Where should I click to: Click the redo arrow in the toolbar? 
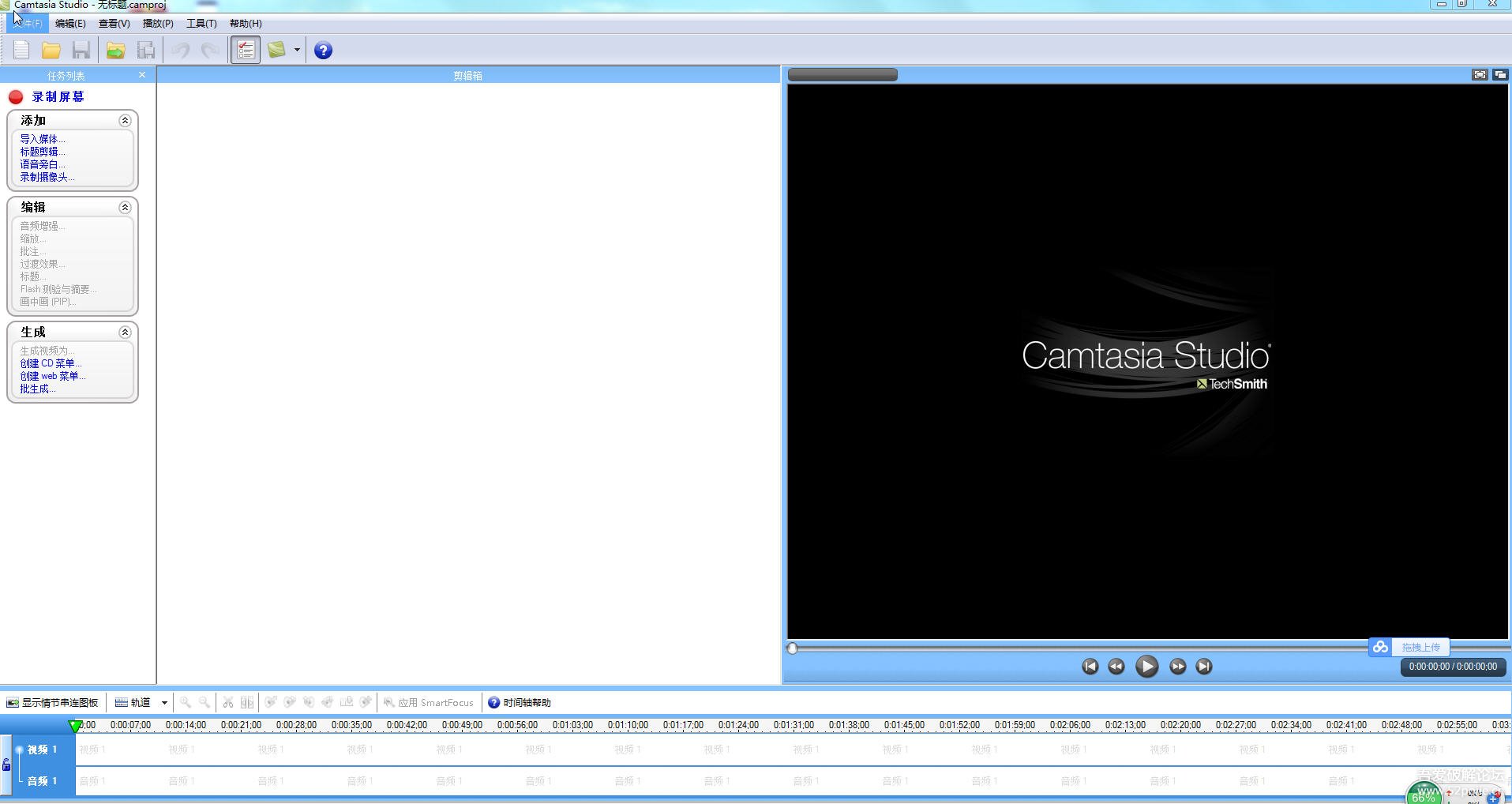[x=210, y=51]
